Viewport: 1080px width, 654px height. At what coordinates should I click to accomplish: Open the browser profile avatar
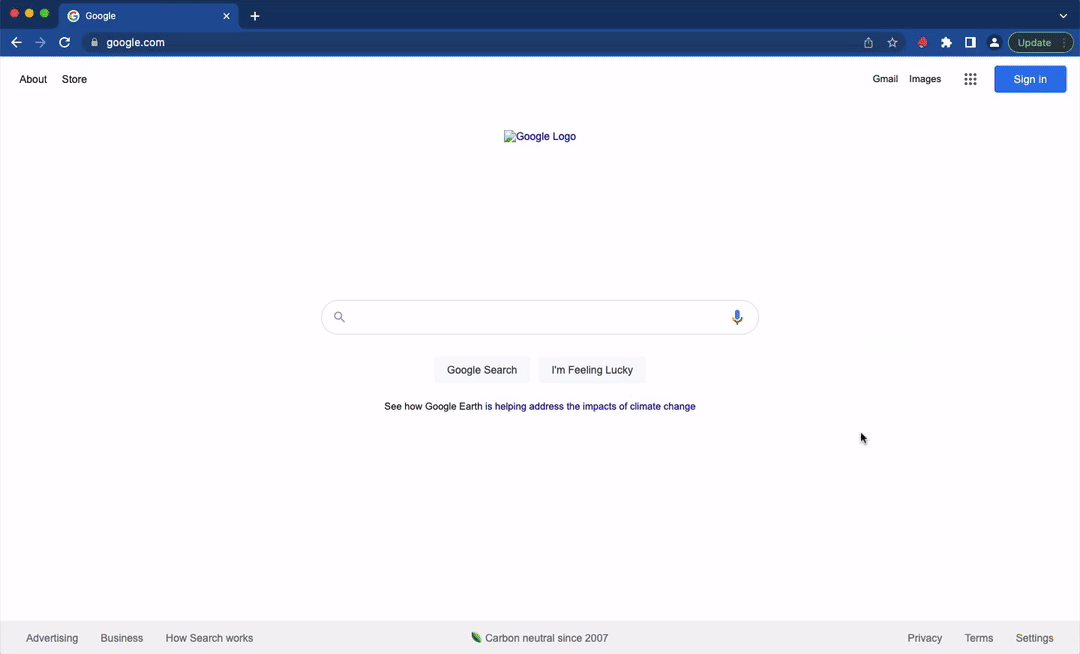click(x=994, y=42)
